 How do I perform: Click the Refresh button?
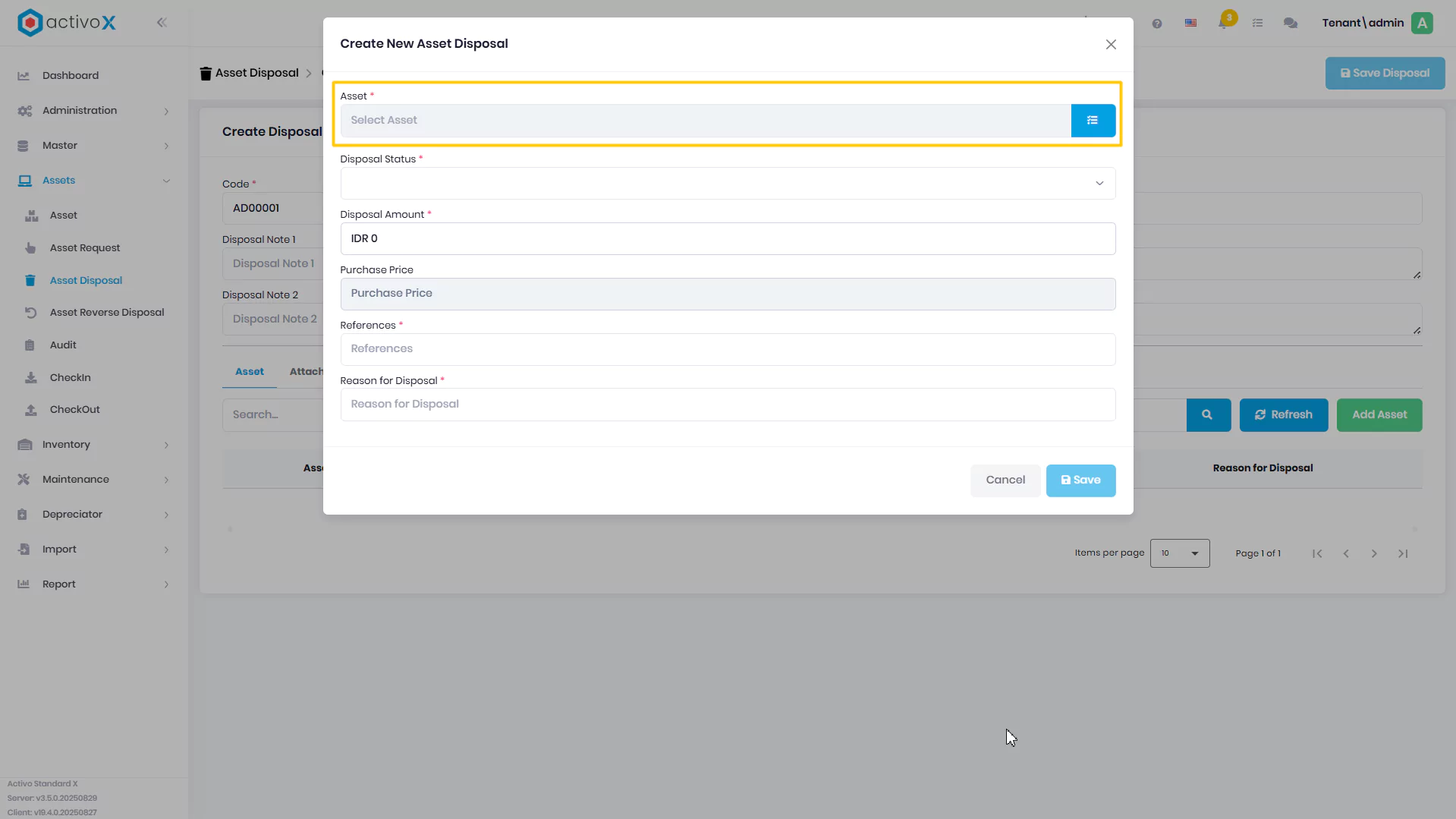1284,415
